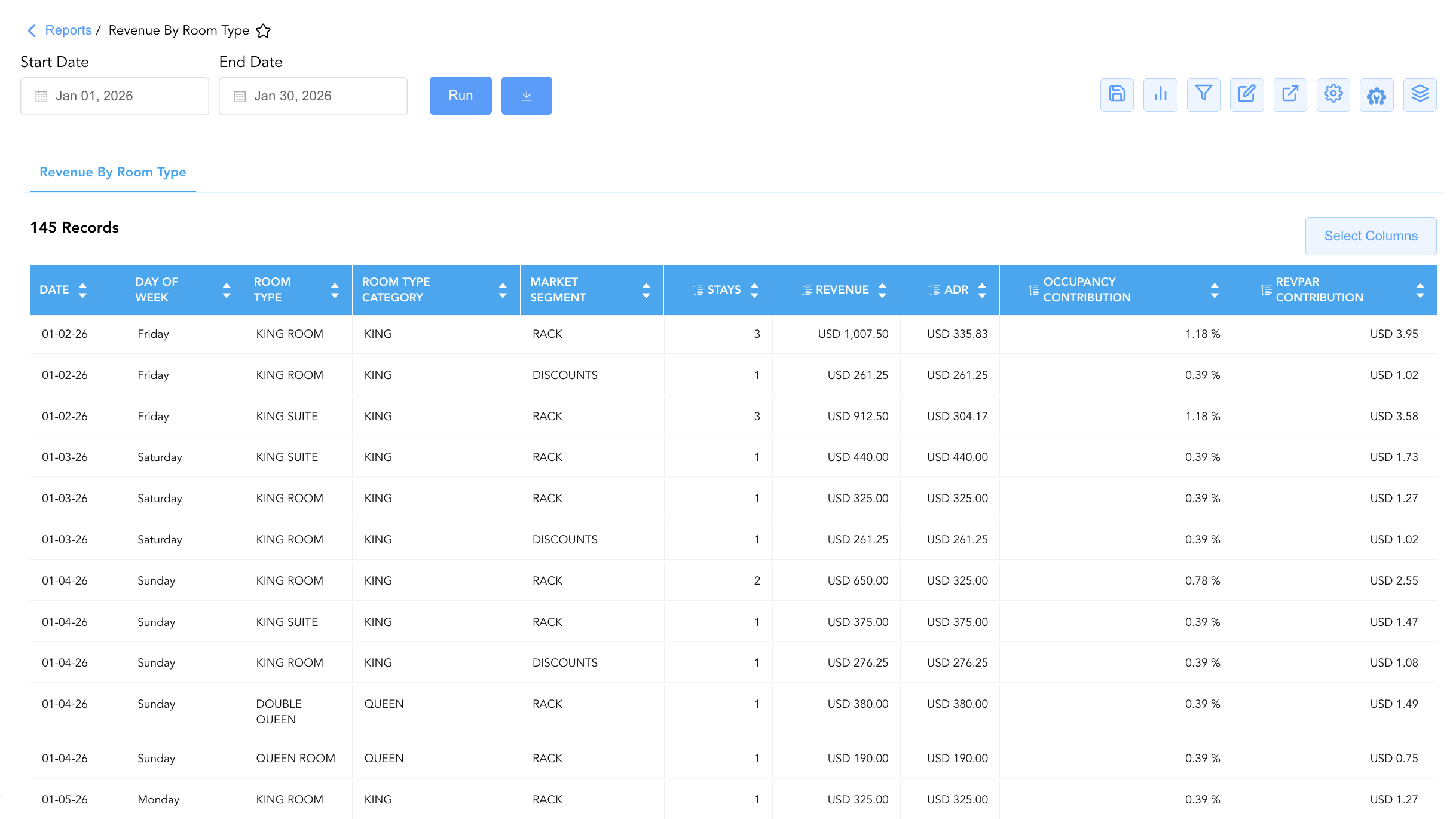Click the back chevron beside Reports
The image size is (1456, 819).
[x=32, y=30]
